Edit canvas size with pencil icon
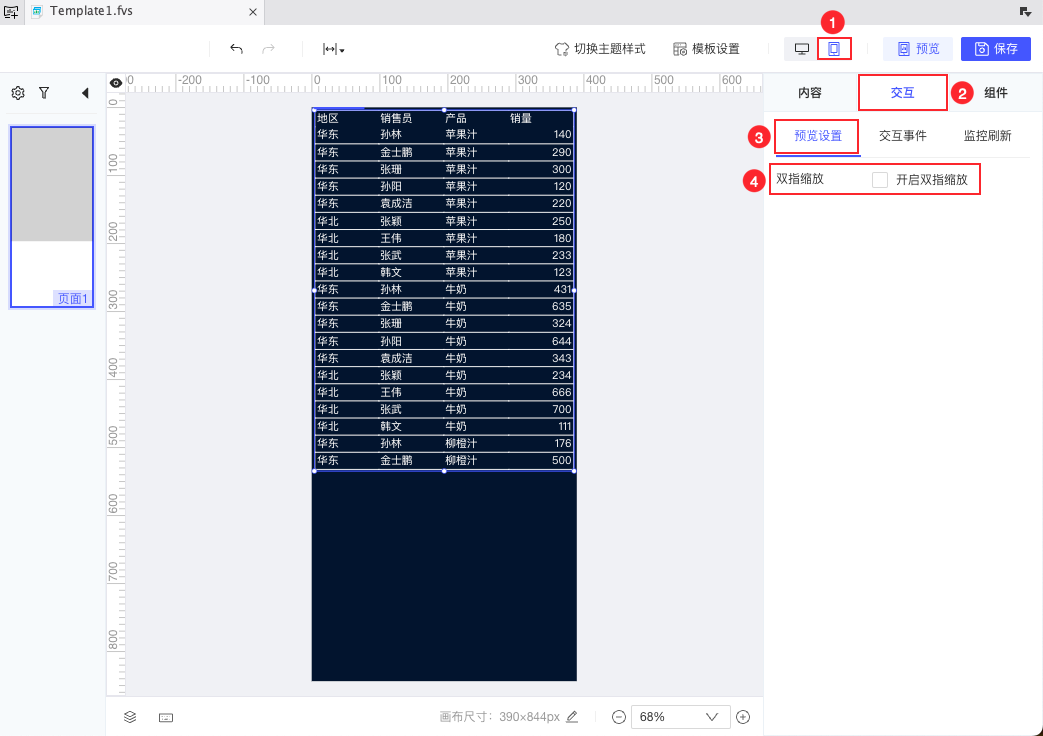This screenshot has width=1043, height=736. click(x=572, y=717)
